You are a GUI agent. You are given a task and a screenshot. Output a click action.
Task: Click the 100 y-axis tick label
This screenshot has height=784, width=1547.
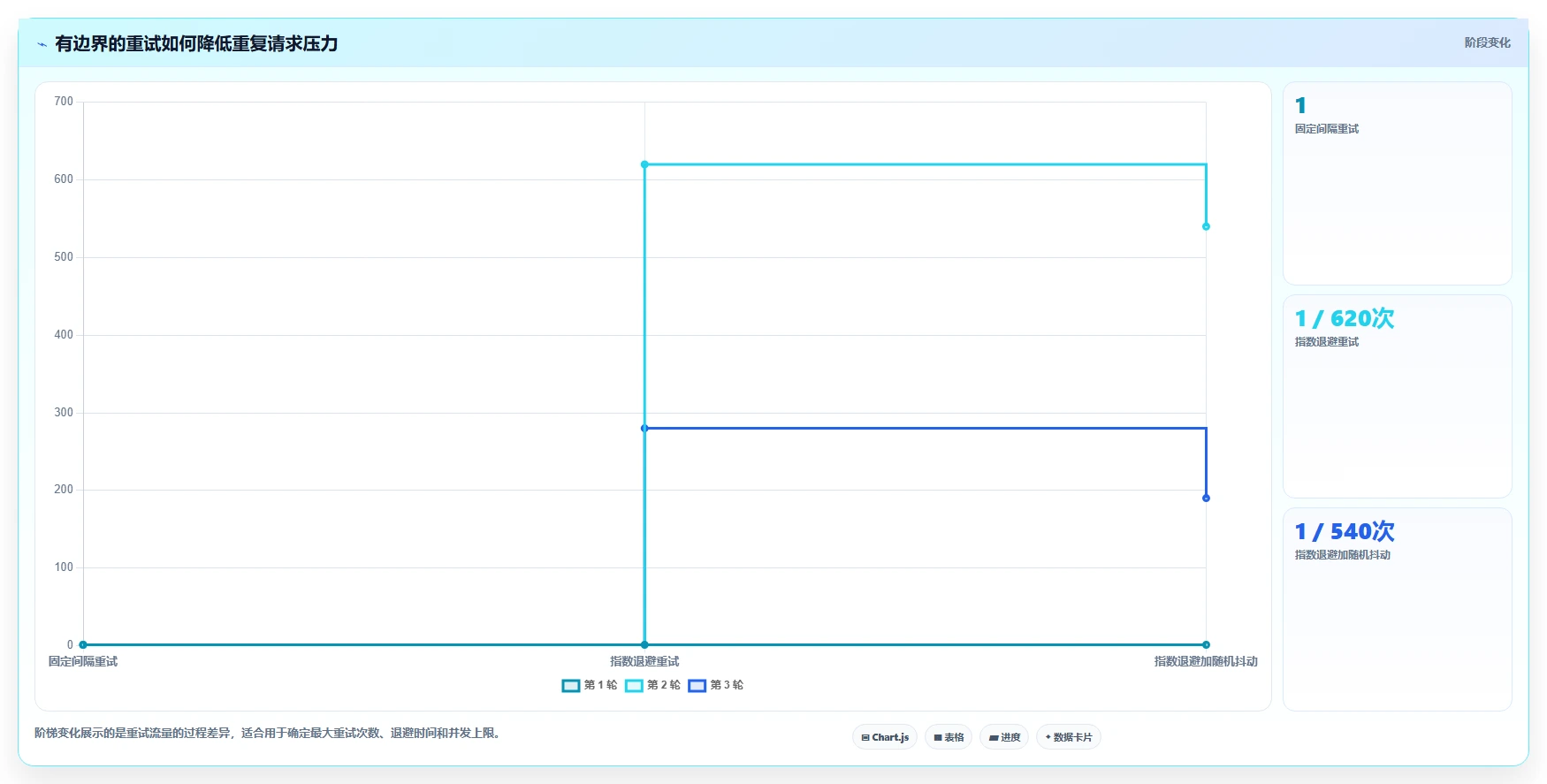[x=64, y=567]
